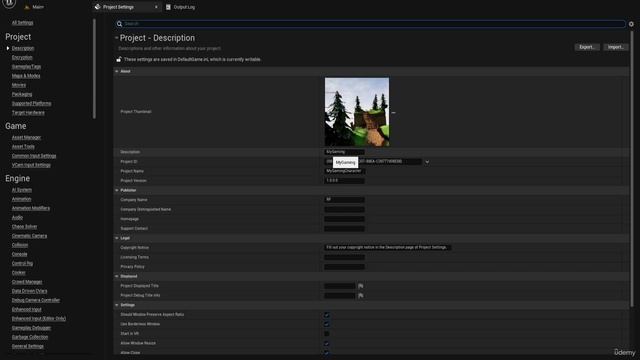Toggle Allow Window Resize checkbox
Screen dimensions: 640x360
point(327,343)
